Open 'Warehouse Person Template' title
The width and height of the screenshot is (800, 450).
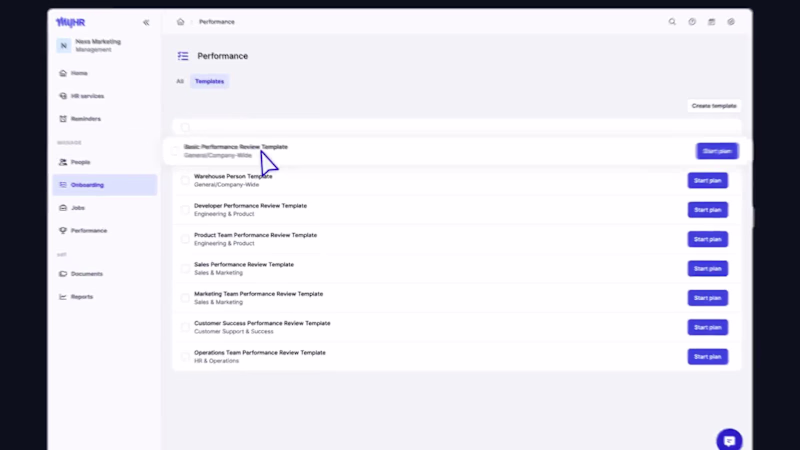click(233, 177)
